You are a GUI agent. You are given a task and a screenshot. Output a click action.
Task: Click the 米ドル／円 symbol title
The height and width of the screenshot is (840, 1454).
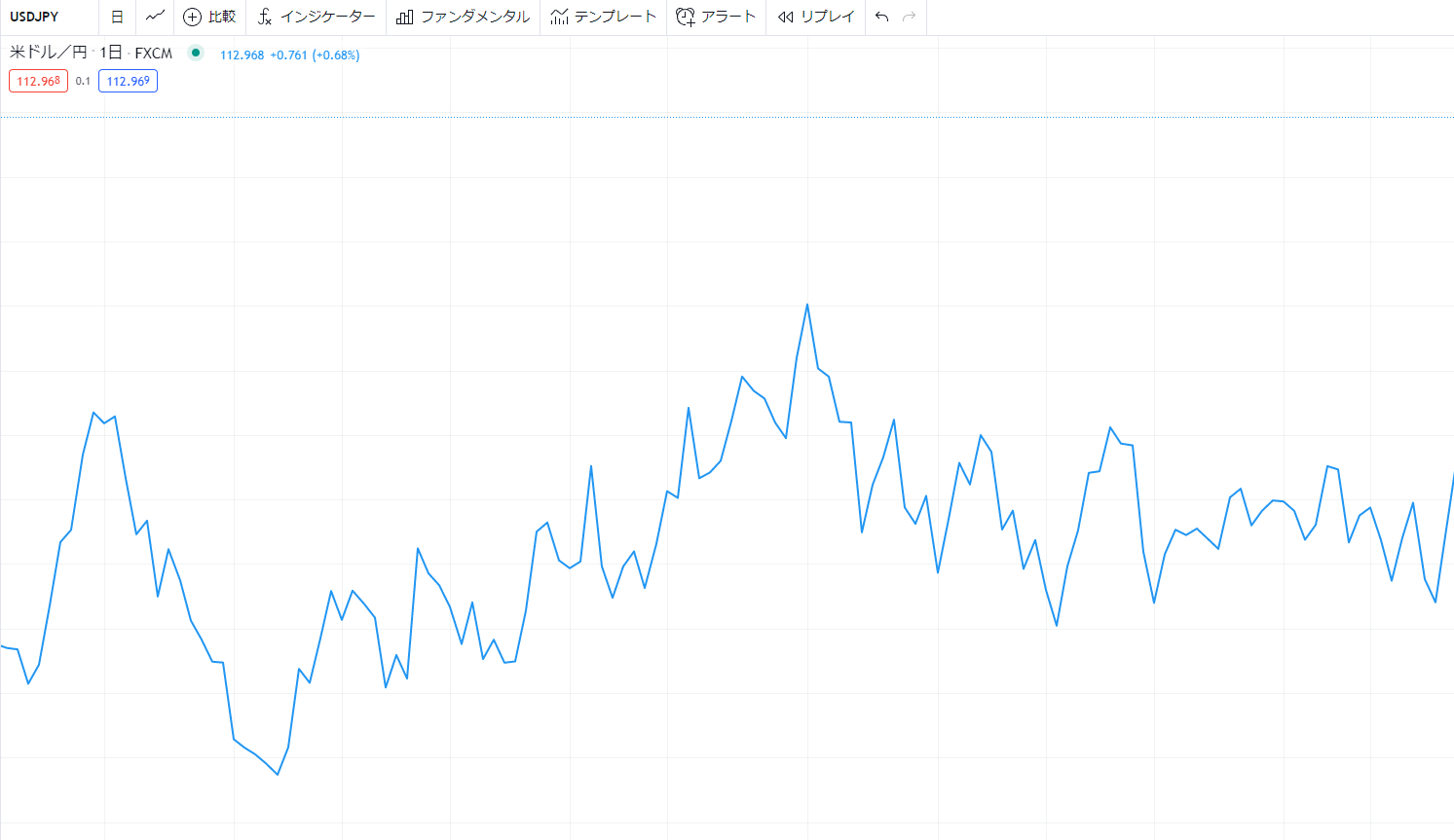coord(49,53)
